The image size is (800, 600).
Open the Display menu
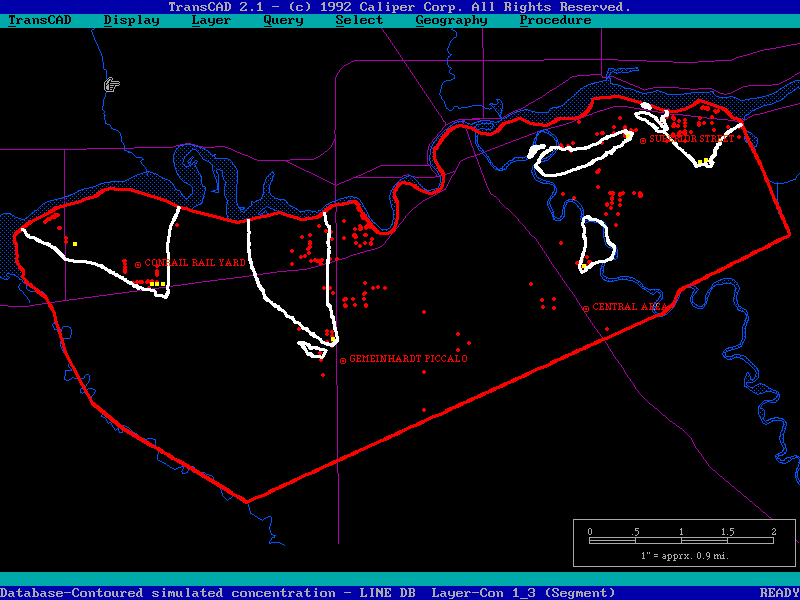(x=131, y=20)
